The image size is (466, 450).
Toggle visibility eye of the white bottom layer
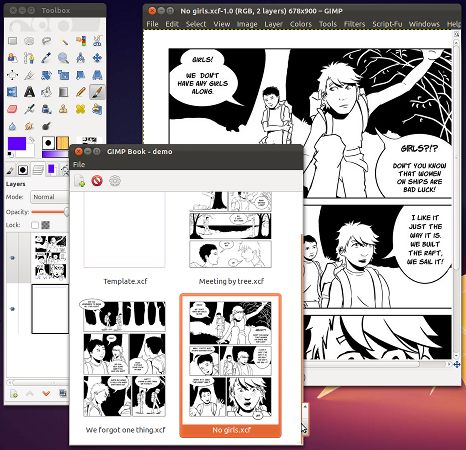[x=13, y=309]
